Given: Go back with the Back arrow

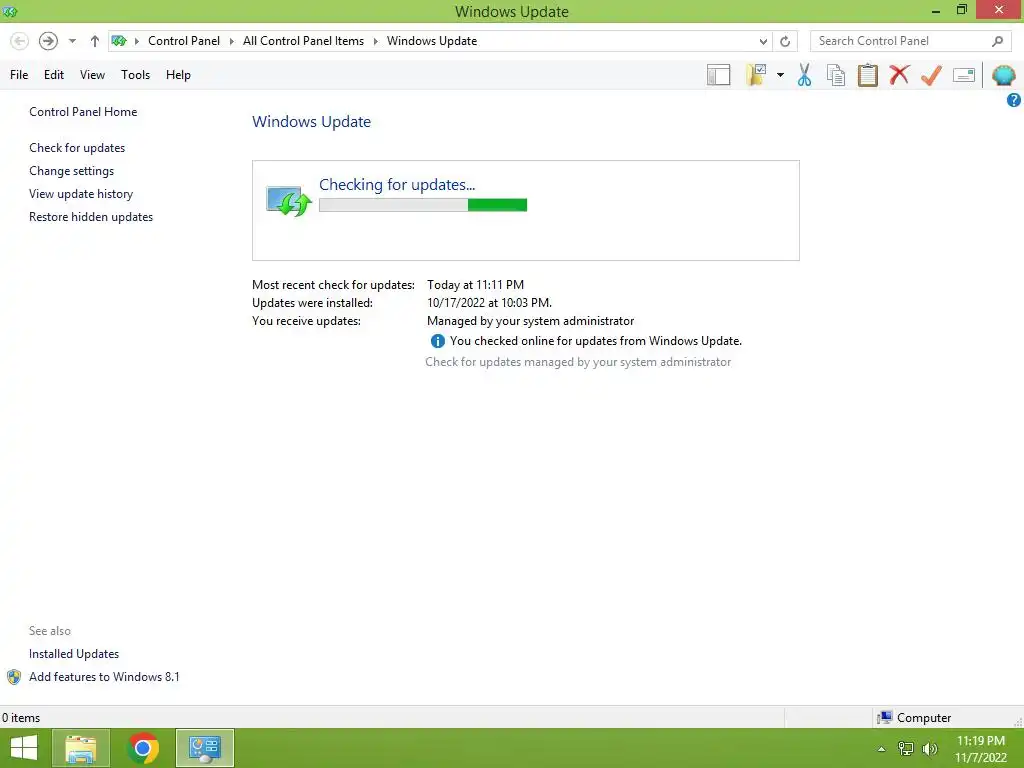Looking at the screenshot, I should 20,41.
